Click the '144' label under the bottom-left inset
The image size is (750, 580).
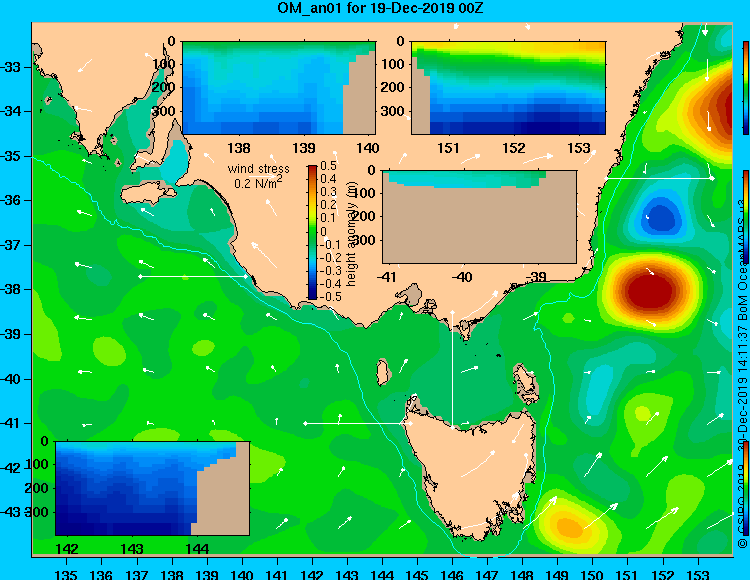[x=196, y=548]
